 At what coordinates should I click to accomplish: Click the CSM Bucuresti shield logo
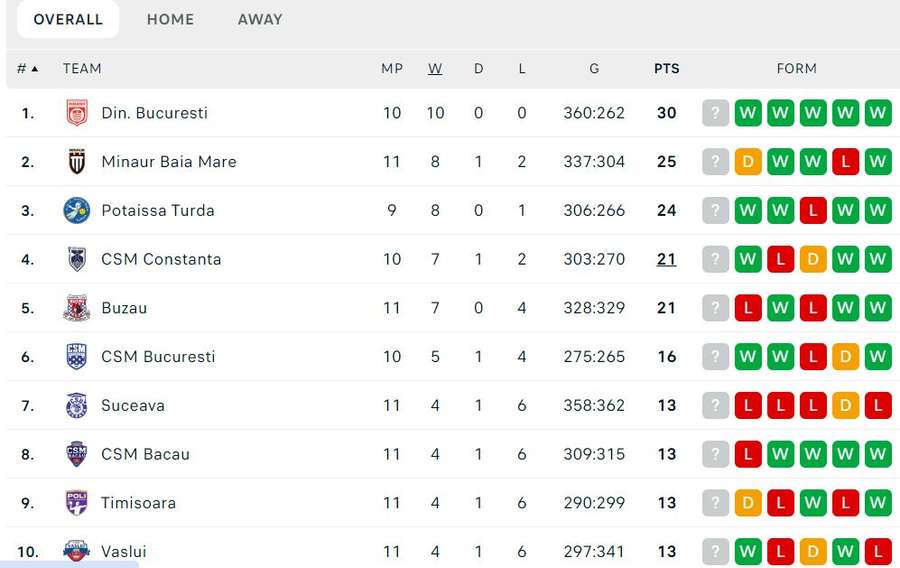[76, 357]
